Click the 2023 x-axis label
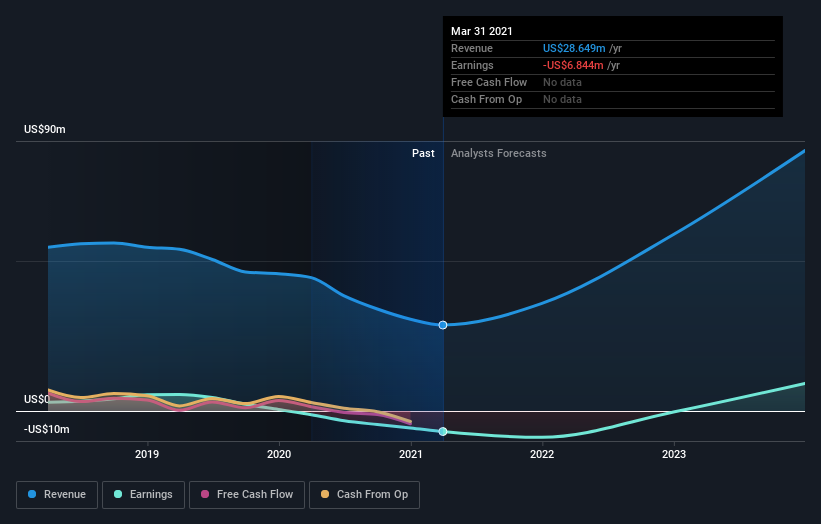 [674, 454]
